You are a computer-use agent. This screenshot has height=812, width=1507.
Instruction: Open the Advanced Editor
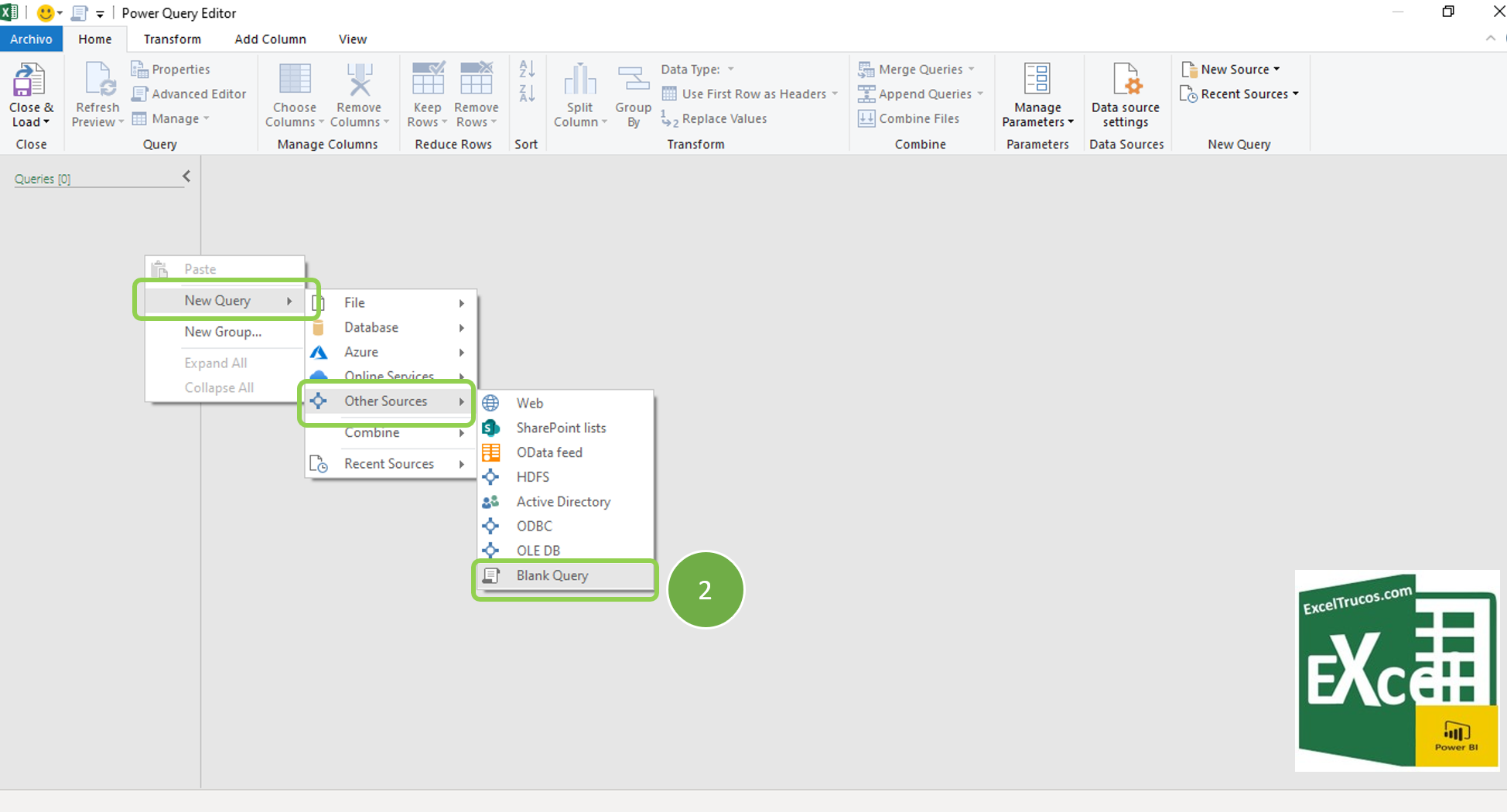coord(190,94)
